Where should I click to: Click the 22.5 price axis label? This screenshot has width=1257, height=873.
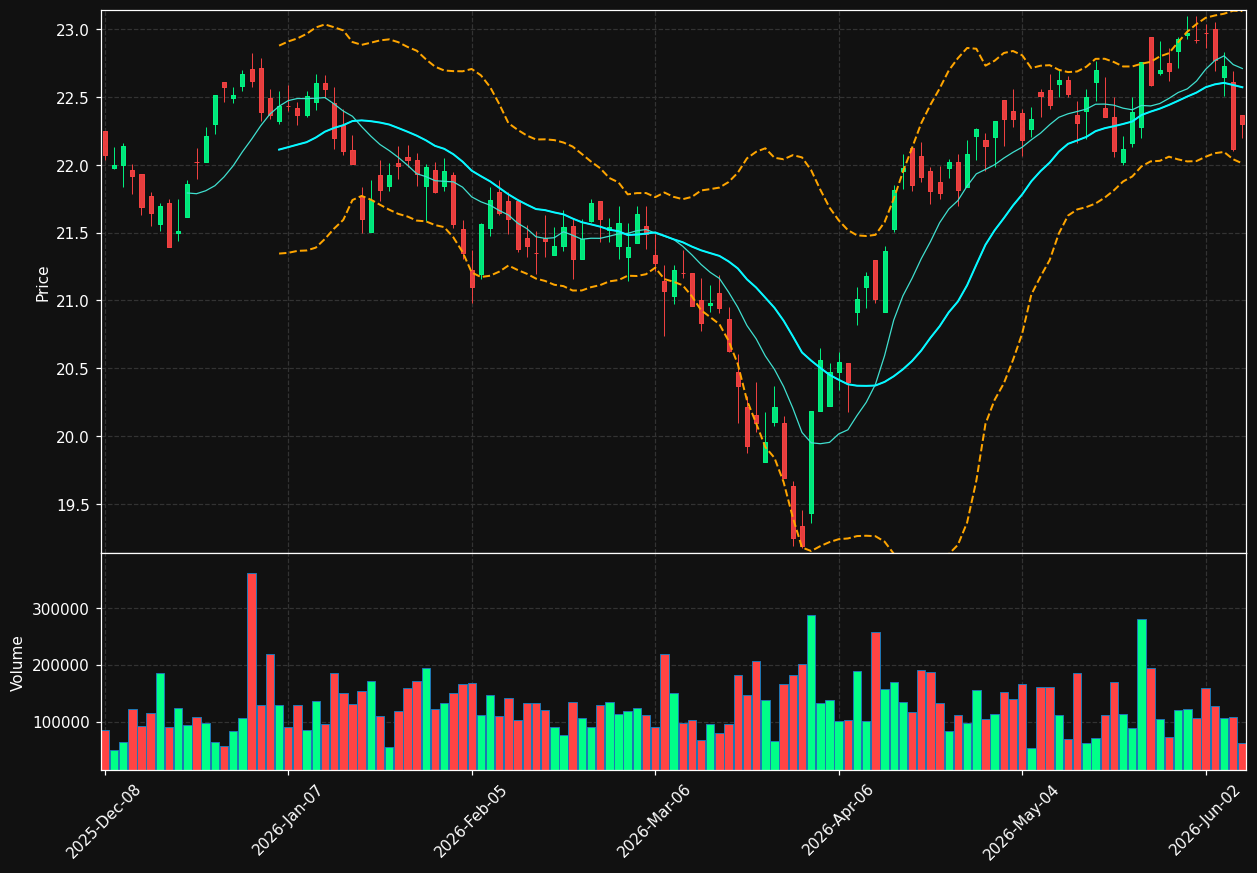click(75, 98)
